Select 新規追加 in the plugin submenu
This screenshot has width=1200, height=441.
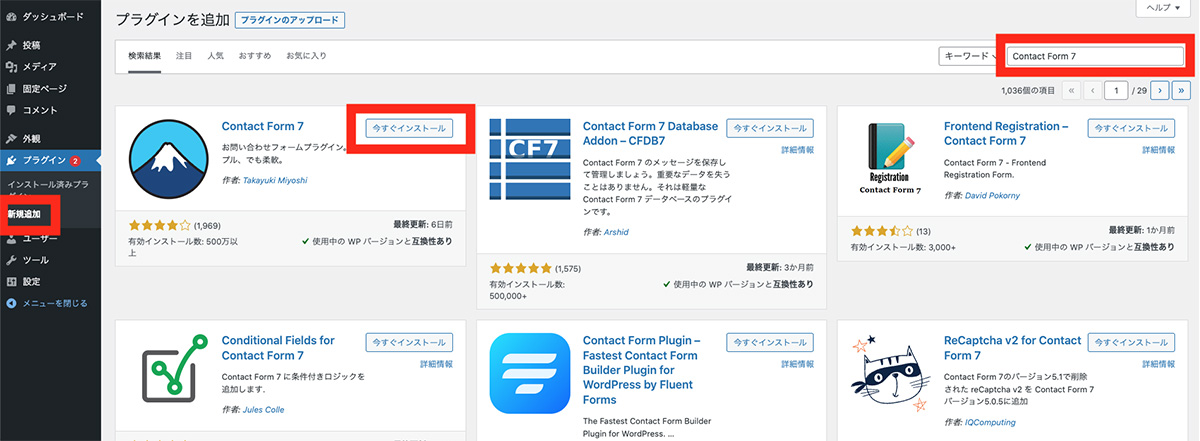point(26,215)
